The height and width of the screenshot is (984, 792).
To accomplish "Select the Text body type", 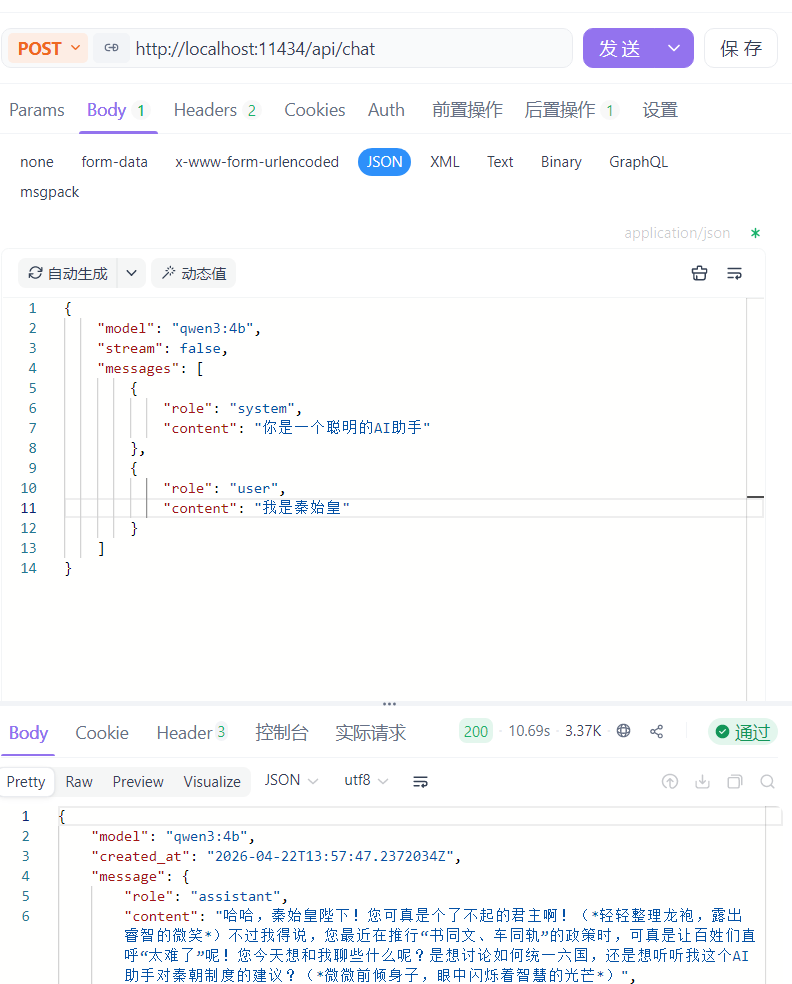I will coord(500,162).
